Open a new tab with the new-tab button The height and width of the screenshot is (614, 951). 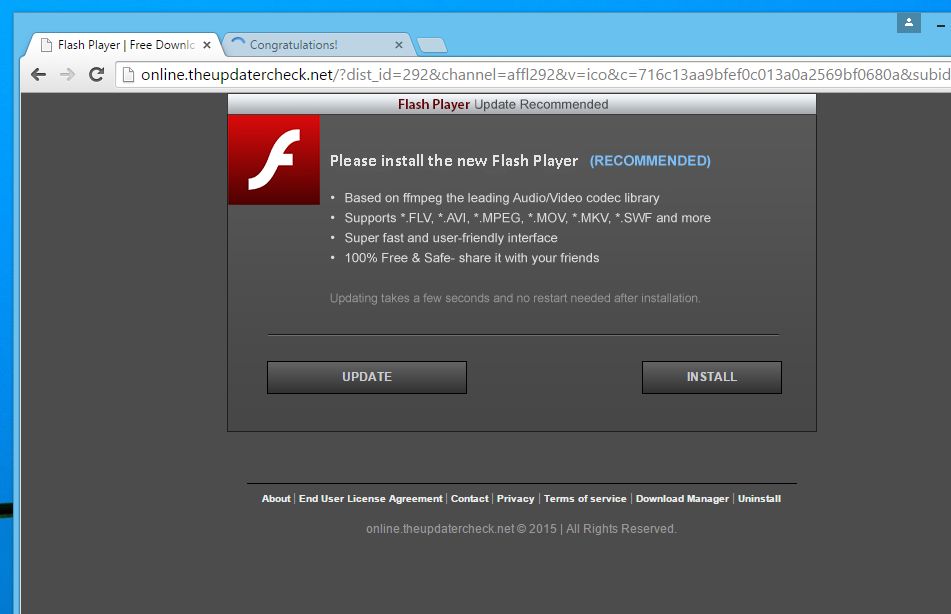(x=432, y=45)
